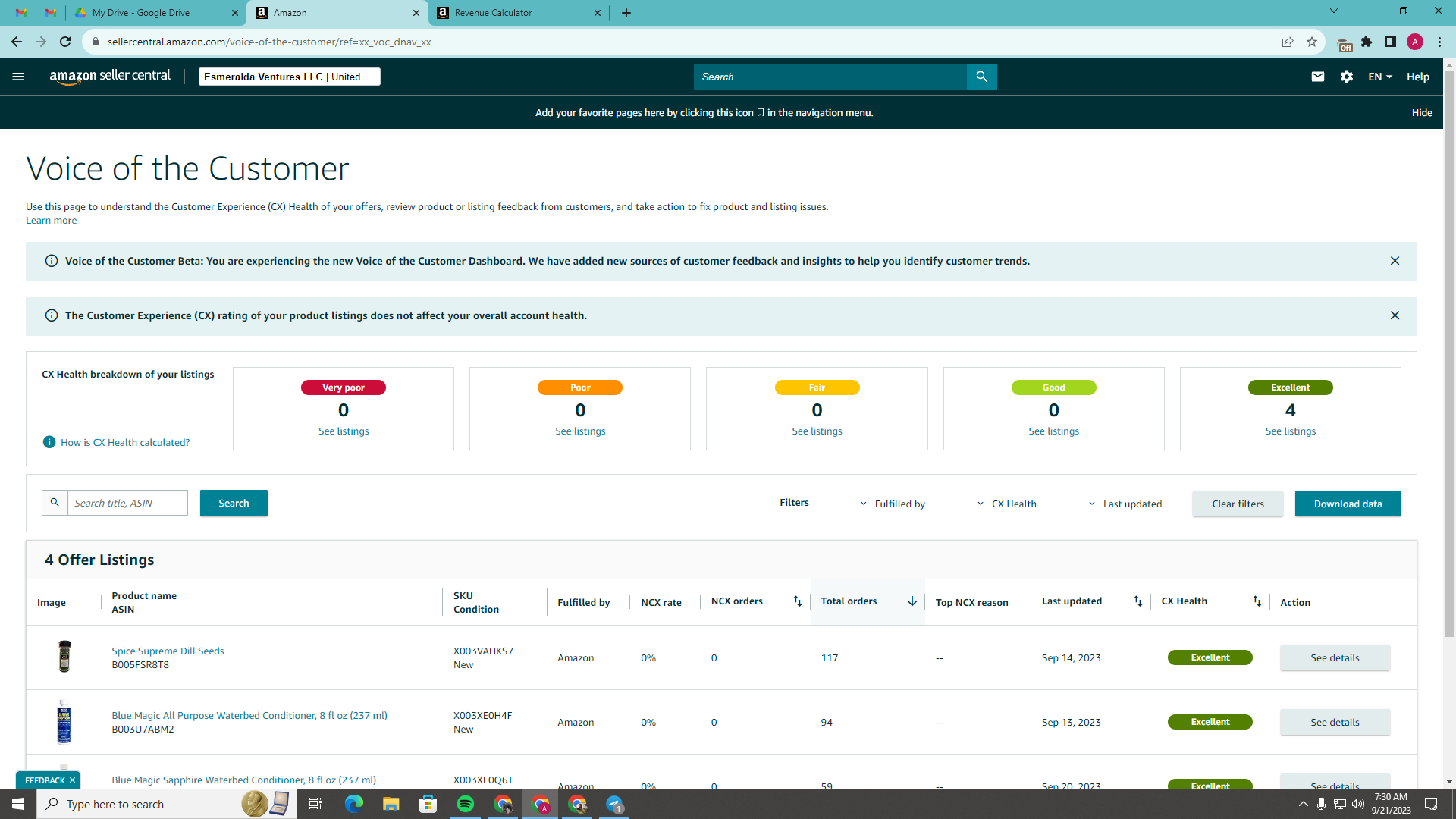Open the Chrome extensions puzzle icon
The height and width of the screenshot is (819, 1456).
(1367, 42)
